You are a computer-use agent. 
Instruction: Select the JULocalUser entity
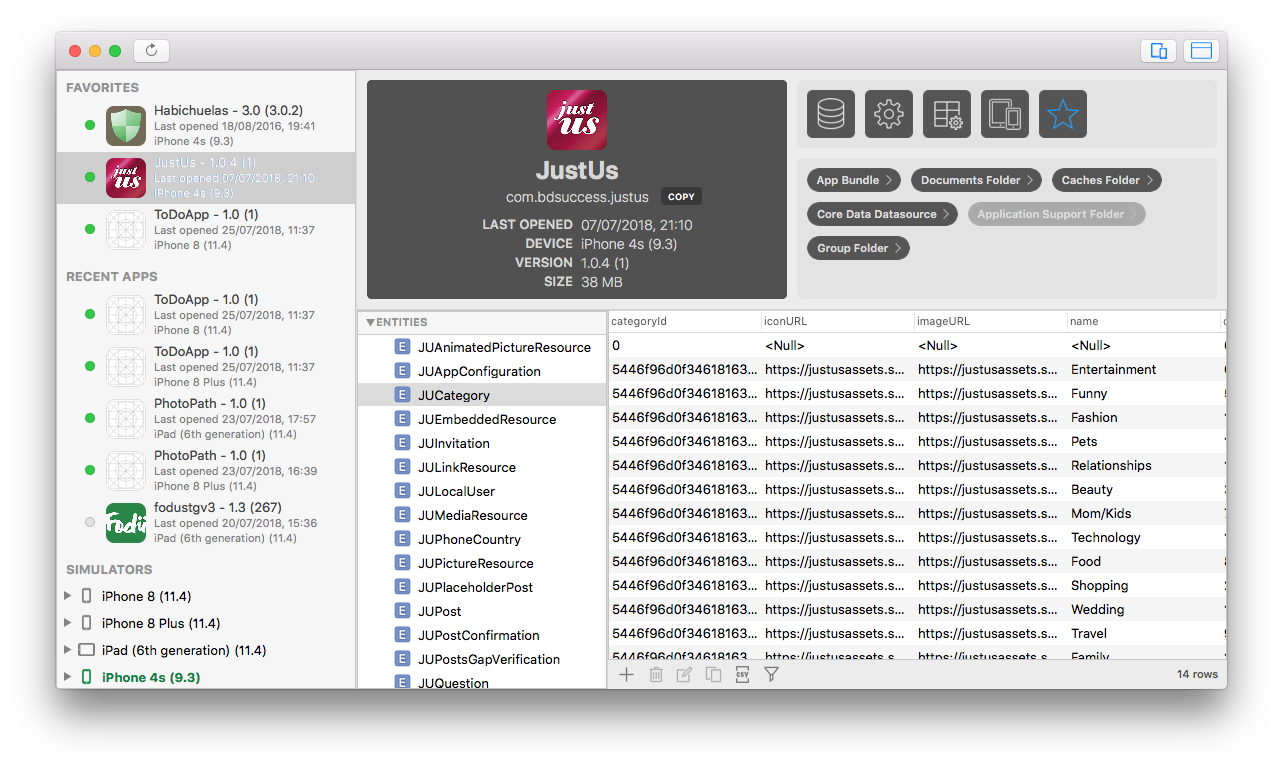(456, 491)
